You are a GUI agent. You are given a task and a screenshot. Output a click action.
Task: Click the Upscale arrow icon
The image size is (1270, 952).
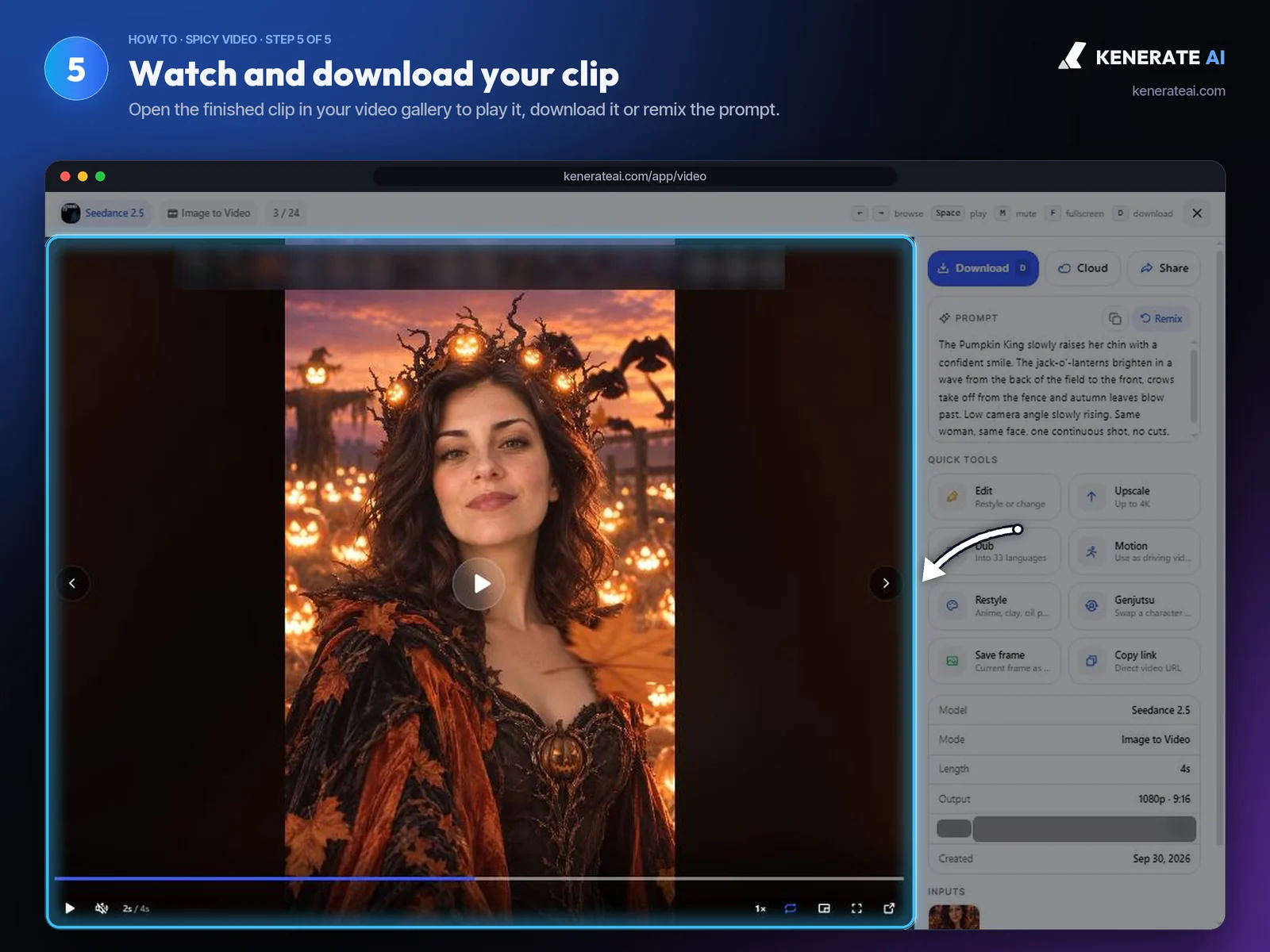tap(1091, 497)
